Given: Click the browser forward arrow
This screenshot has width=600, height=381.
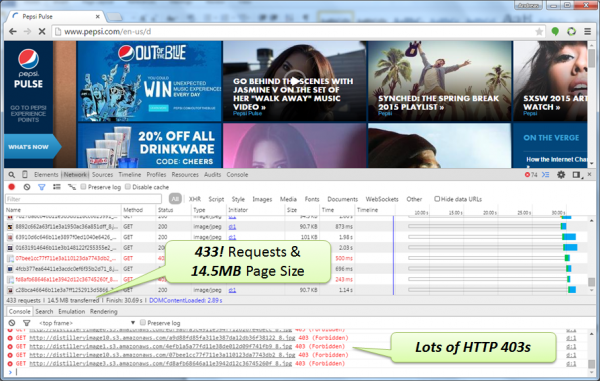Looking at the screenshot, I should coord(27,31).
